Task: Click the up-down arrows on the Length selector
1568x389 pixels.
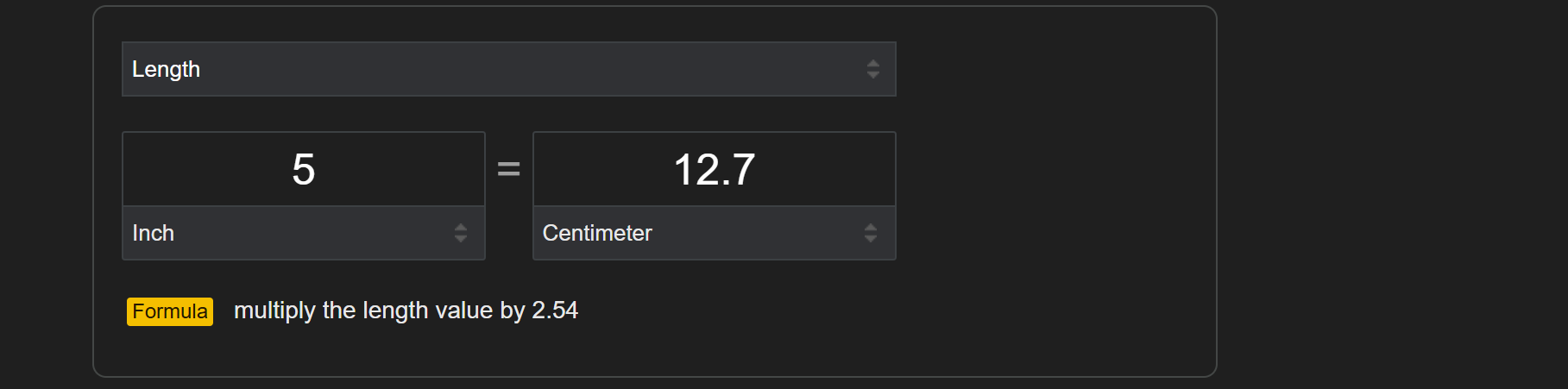Action: click(x=872, y=69)
